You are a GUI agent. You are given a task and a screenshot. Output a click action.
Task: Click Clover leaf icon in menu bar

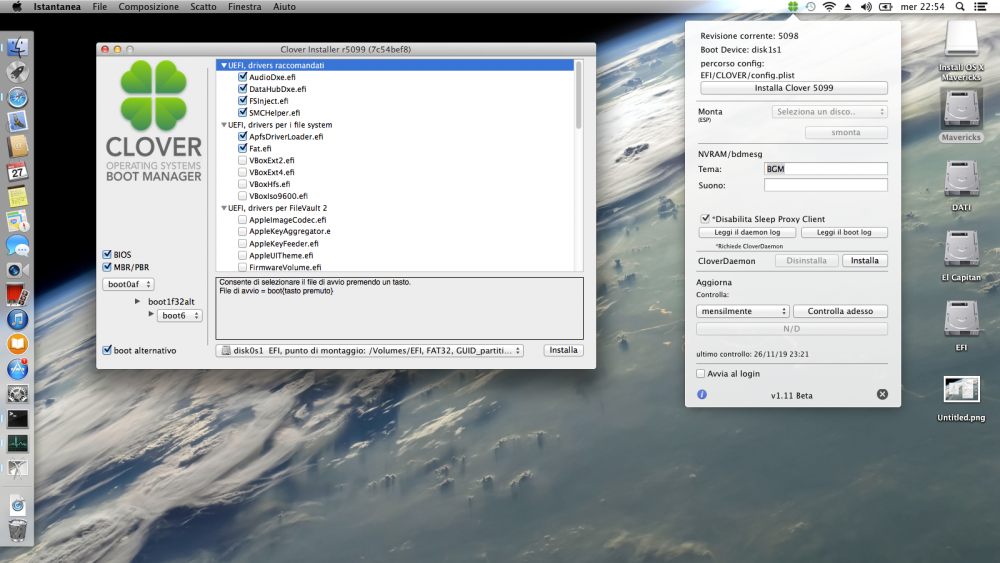coord(793,6)
